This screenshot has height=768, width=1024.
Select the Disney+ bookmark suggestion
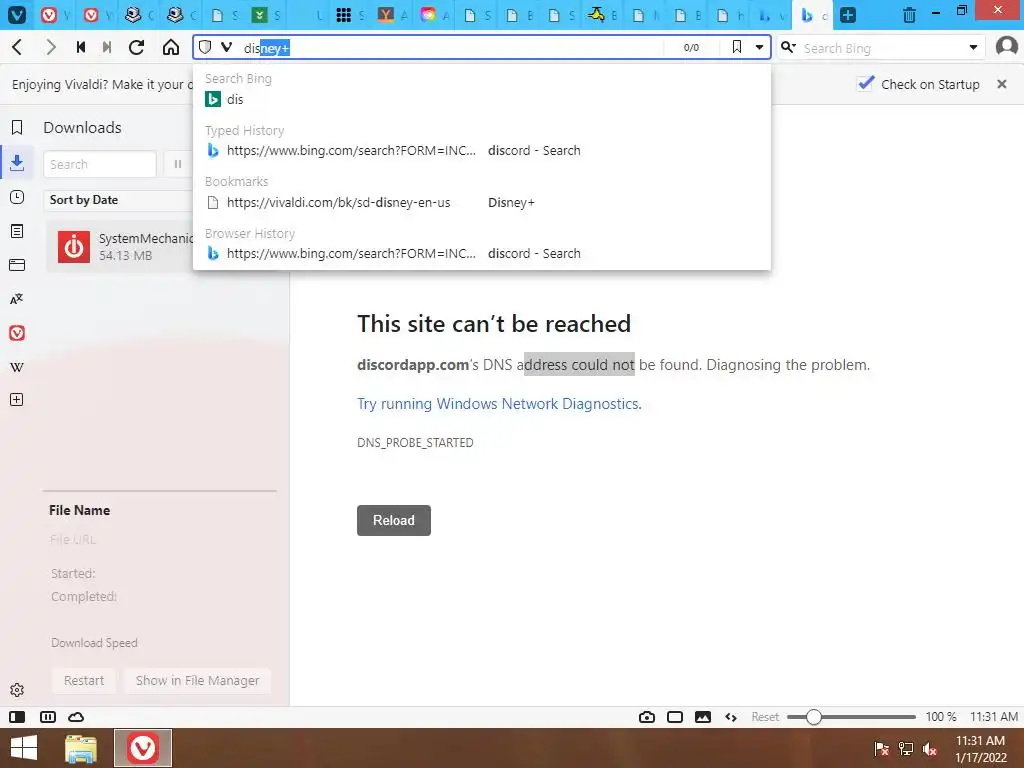[x=481, y=202]
